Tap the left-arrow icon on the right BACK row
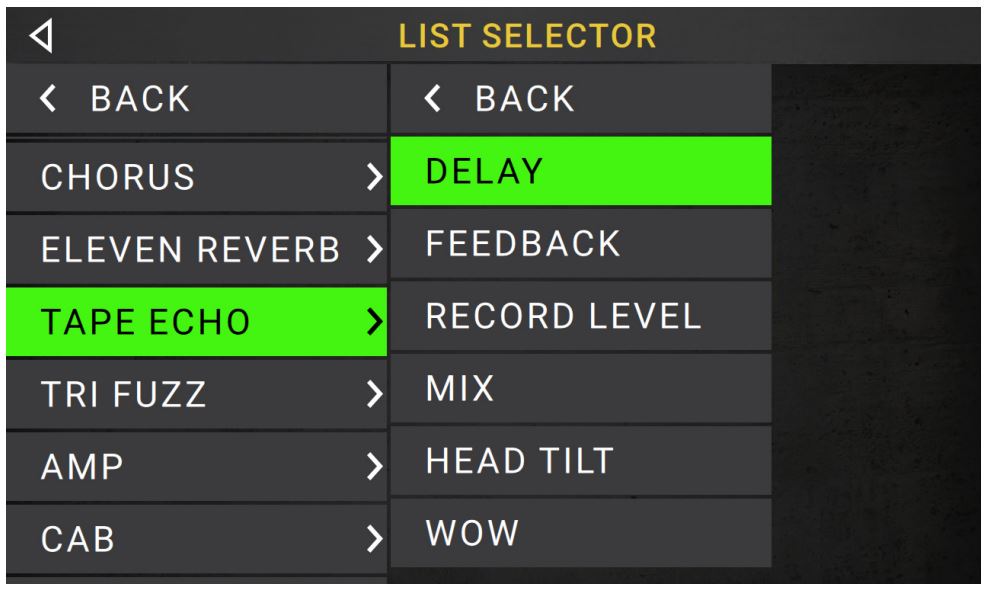Image resolution: width=988 pixels, height=592 pixels. 432,98
